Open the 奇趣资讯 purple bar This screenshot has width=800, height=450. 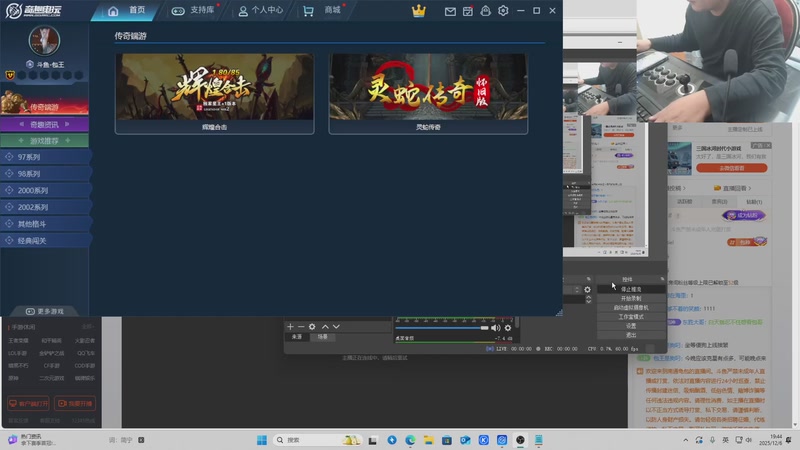44,124
